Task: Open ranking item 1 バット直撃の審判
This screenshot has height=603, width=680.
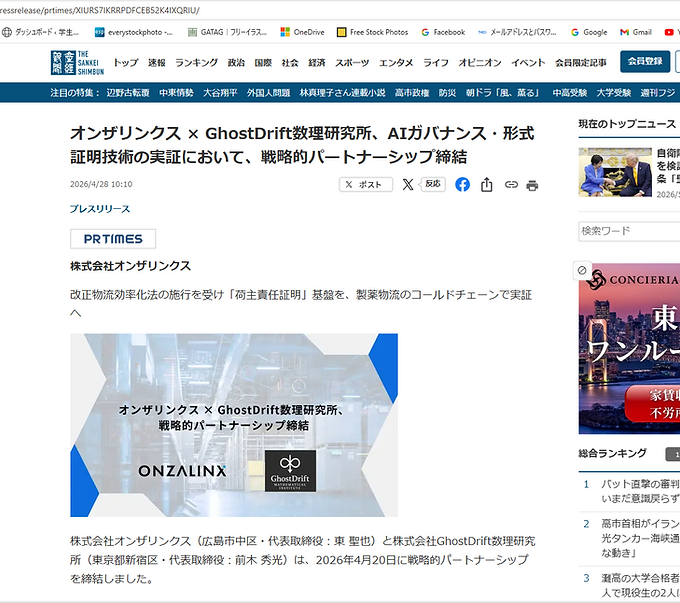Action: click(640, 491)
